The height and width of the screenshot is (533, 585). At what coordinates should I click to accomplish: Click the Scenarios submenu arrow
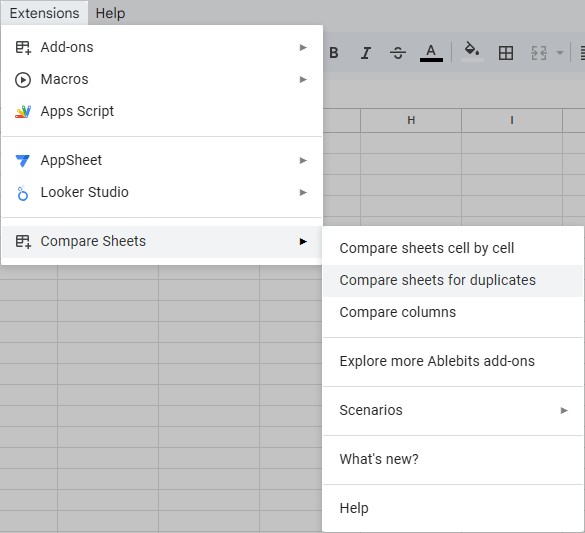tap(564, 411)
